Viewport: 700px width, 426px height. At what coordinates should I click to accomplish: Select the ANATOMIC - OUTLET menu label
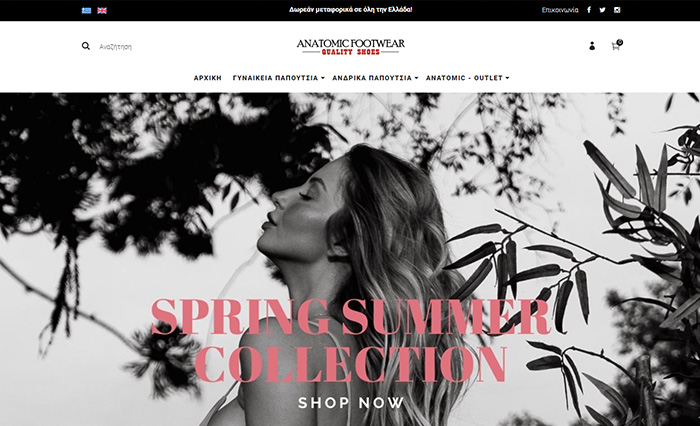point(464,78)
